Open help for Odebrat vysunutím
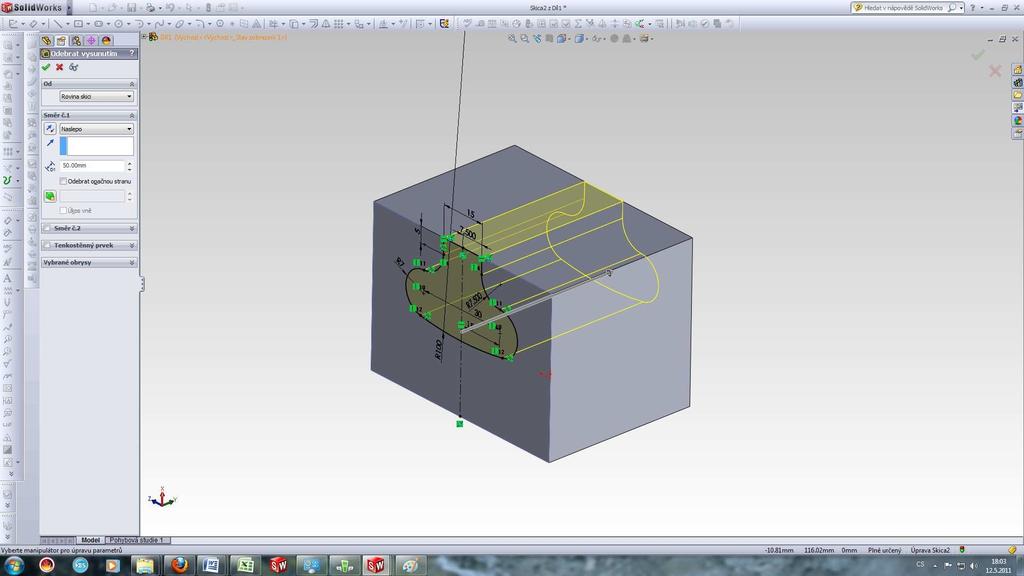Screen dimensions: 1024x576 coord(131,53)
